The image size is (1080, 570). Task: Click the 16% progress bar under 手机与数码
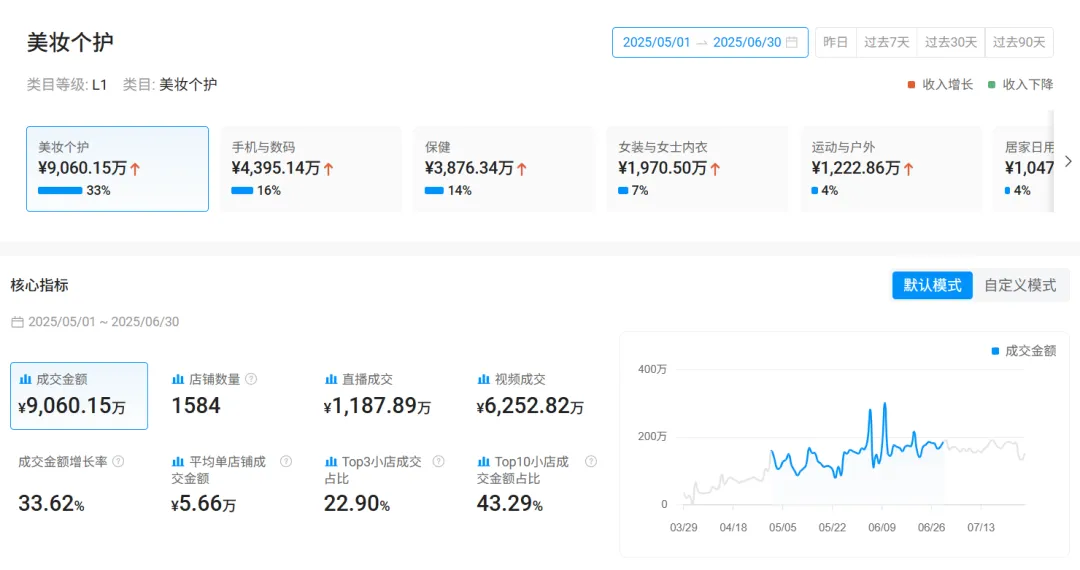(242, 191)
